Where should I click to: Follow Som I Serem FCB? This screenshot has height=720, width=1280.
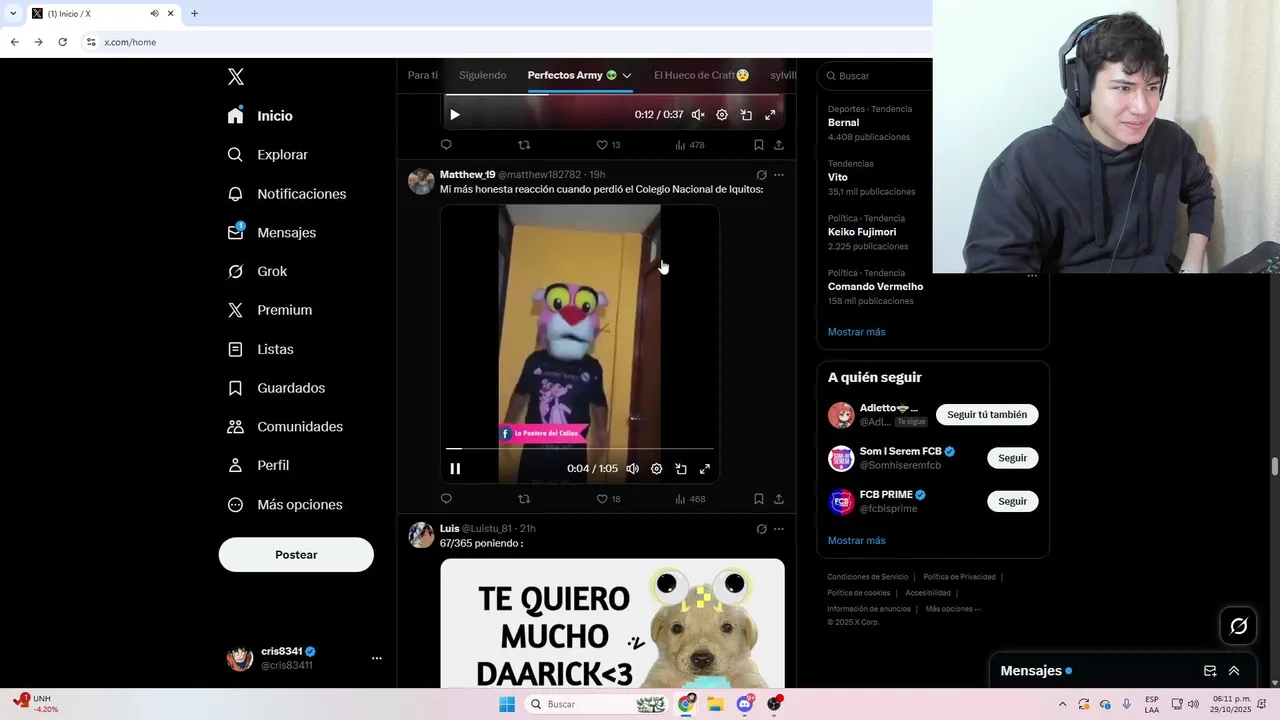pos(1012,458)
